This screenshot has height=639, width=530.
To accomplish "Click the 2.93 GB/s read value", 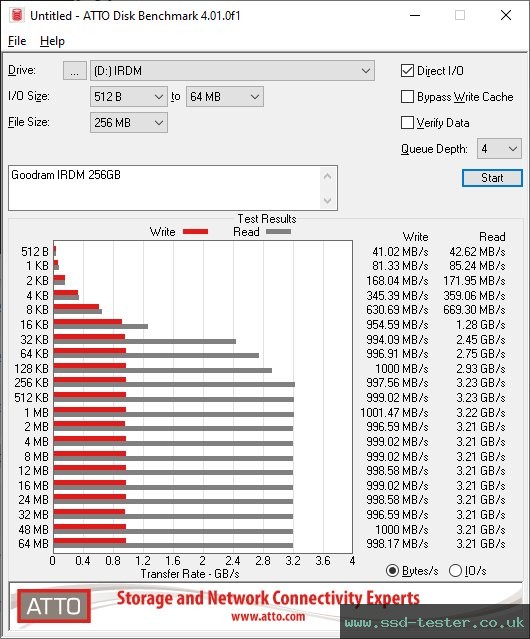I will (481, 369).
